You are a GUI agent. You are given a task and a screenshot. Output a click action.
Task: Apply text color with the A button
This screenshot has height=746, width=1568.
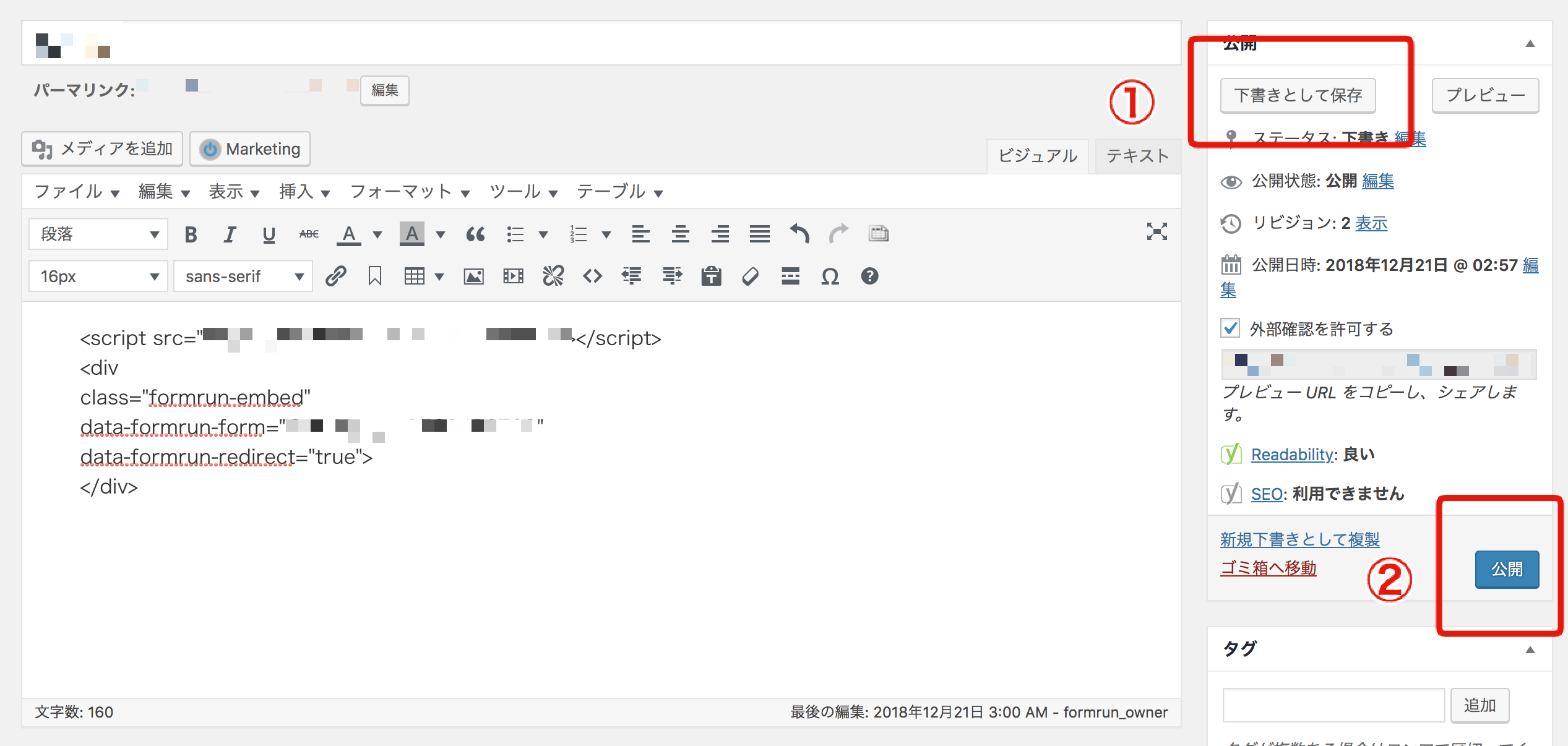click(x=349, y=234)
